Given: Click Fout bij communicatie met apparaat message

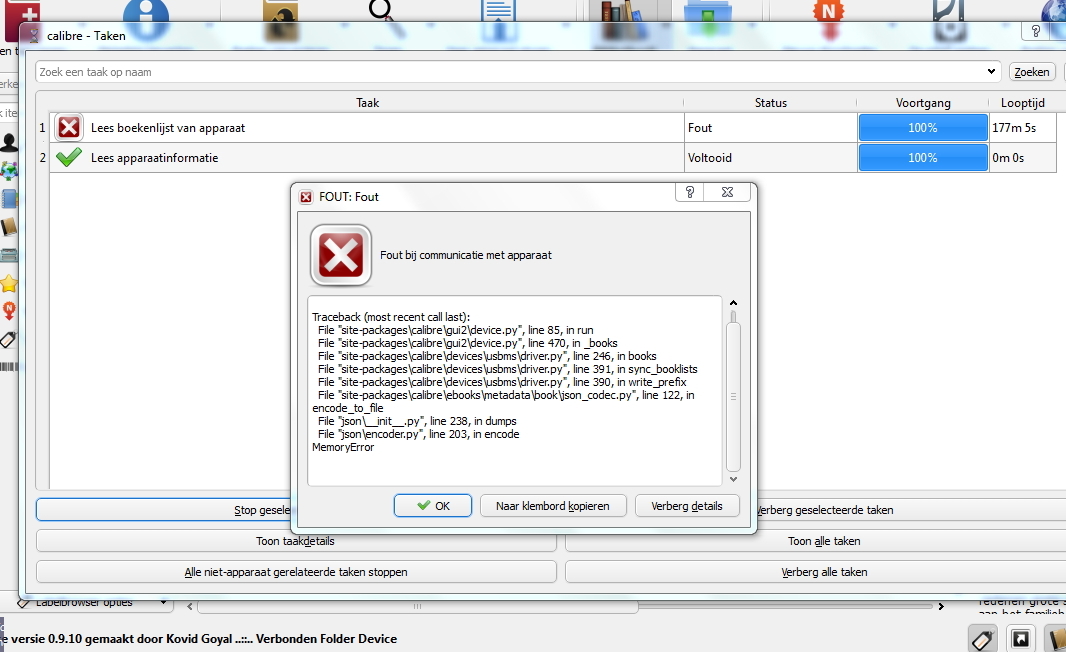Looking at the screenshot, I should 466,255.
